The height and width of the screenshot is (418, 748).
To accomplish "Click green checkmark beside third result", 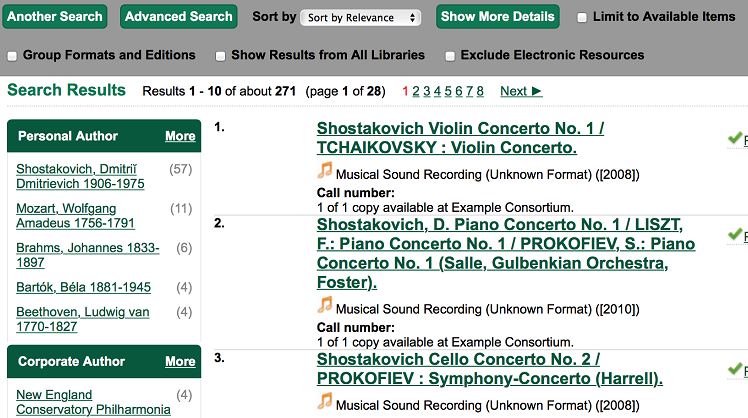I will (735, 368).
